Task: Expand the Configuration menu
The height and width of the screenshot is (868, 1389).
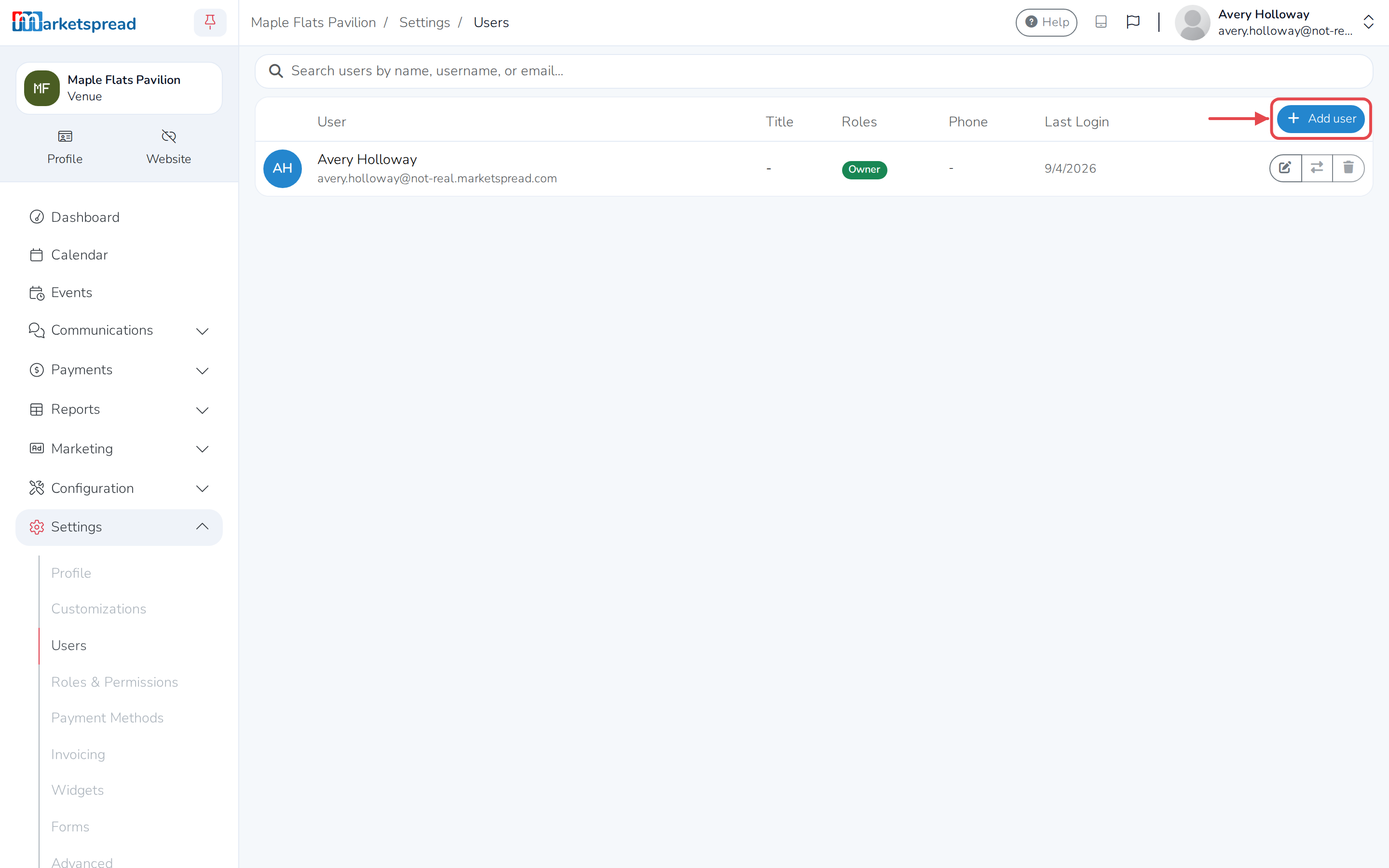Action: click(119, 488)
